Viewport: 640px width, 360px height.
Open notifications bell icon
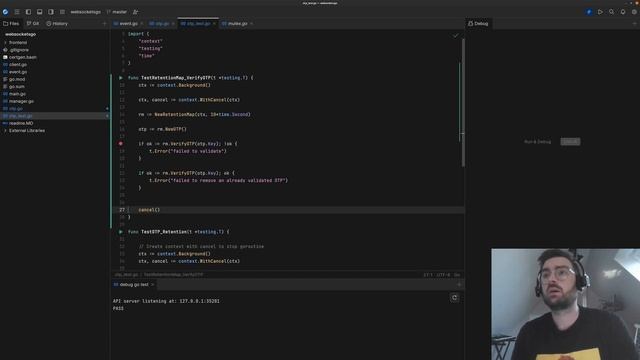623,12
